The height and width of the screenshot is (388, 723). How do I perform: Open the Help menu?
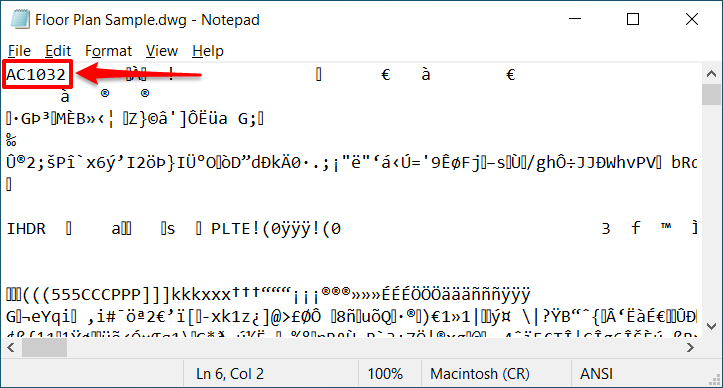pos(208,51)
